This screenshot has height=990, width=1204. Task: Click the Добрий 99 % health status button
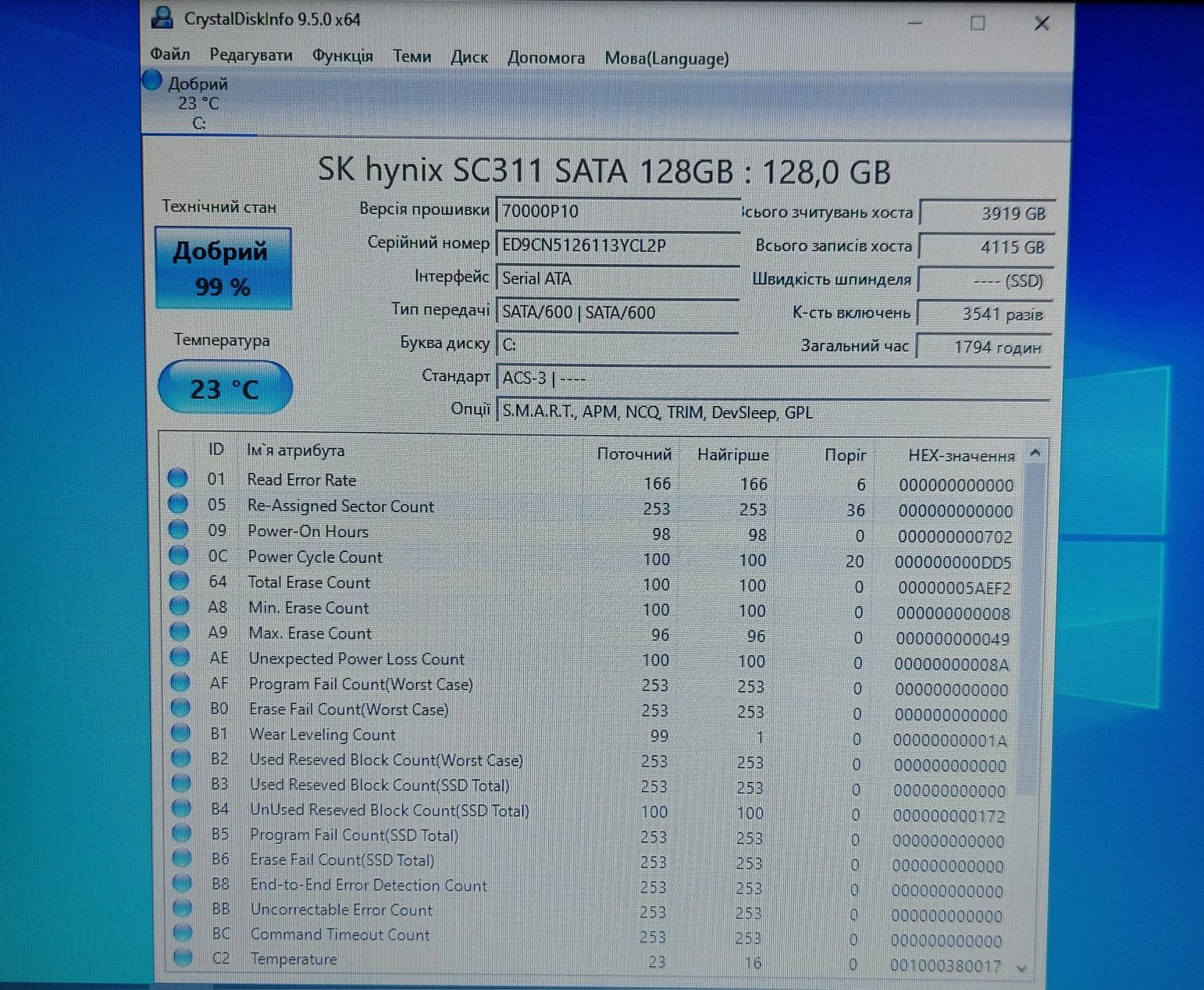coord(223,269)
